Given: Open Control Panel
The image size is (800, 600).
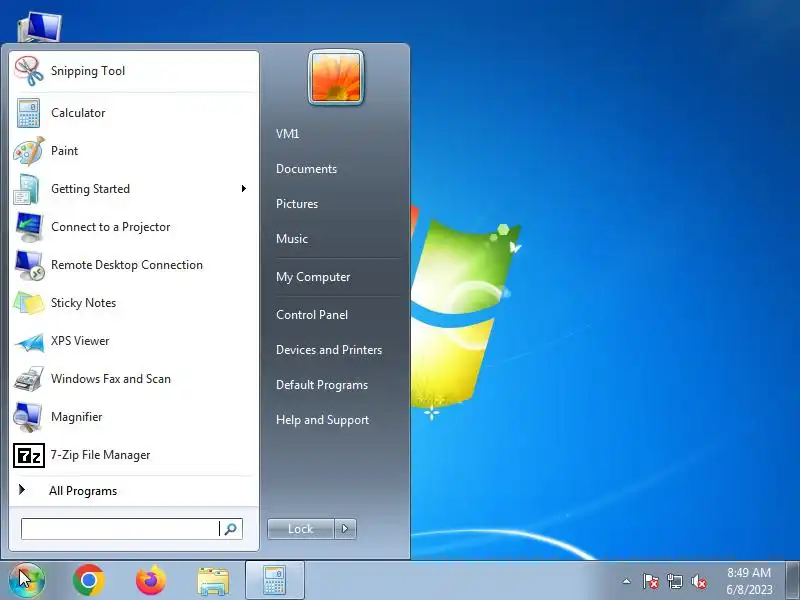Looking at the screenshot, I should click(x=312, y=315).
